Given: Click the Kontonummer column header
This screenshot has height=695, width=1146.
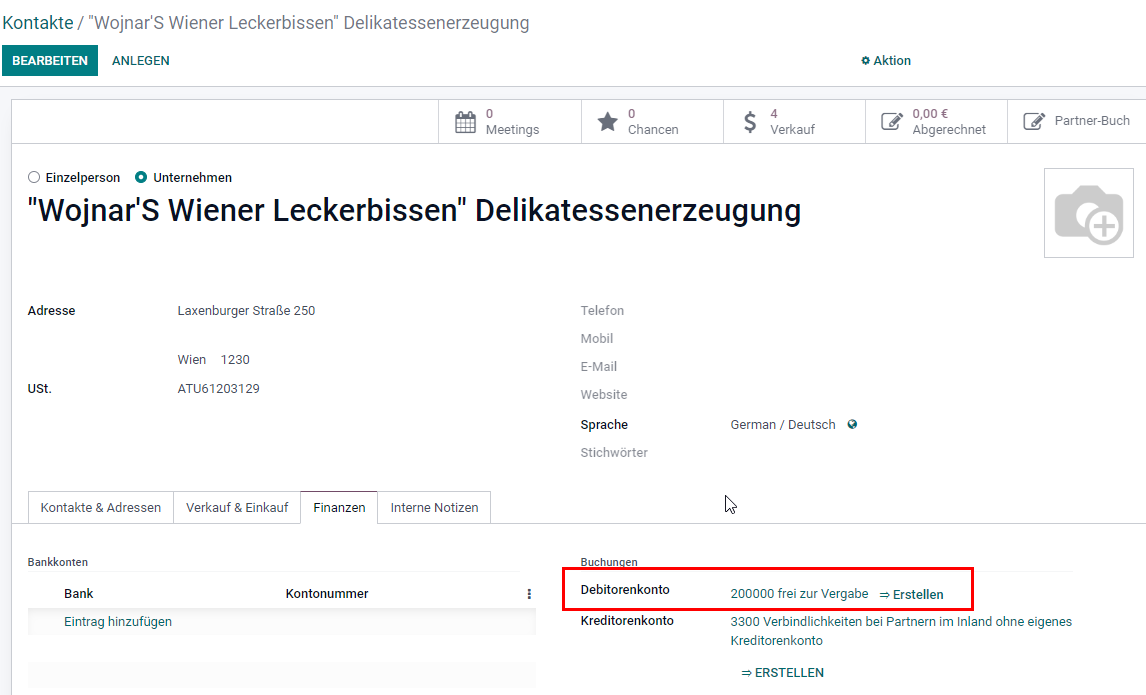Looking at the screenshot, I should coord(327,594).
